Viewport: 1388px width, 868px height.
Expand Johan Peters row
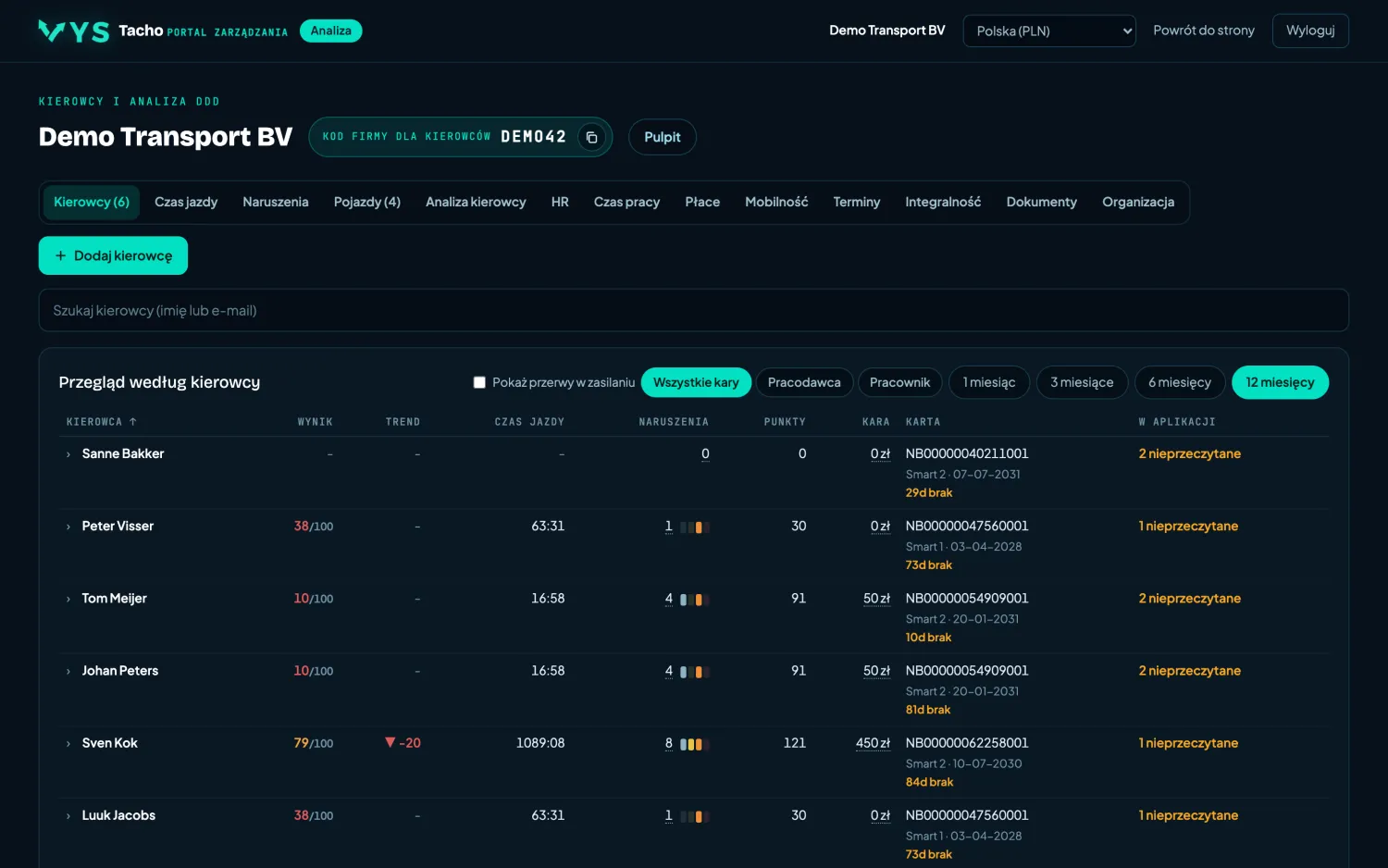pos(68,671)
